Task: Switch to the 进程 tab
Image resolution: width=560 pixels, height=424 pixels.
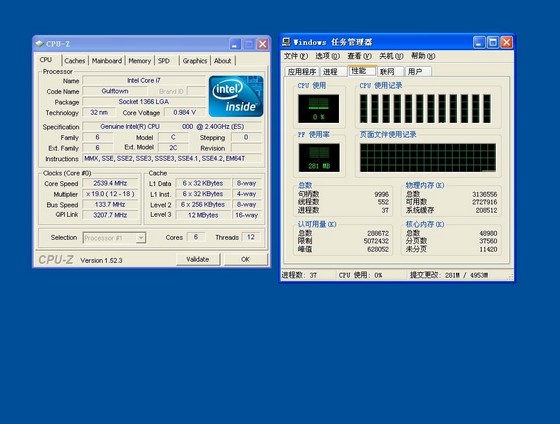Action: pyautogui.click(x=333, y=72)
